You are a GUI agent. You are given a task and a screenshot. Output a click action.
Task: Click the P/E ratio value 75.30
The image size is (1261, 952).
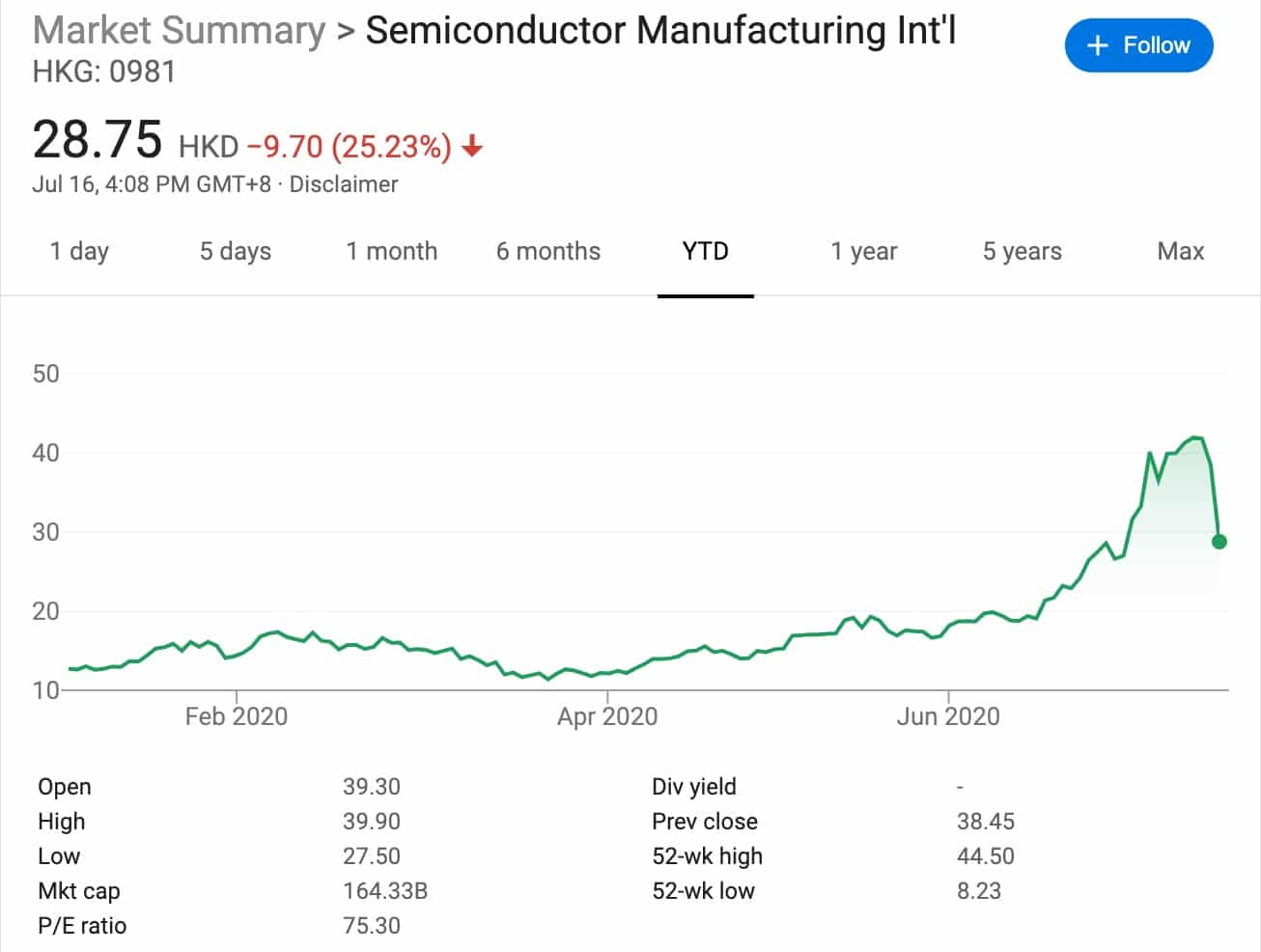click(373, 925)
